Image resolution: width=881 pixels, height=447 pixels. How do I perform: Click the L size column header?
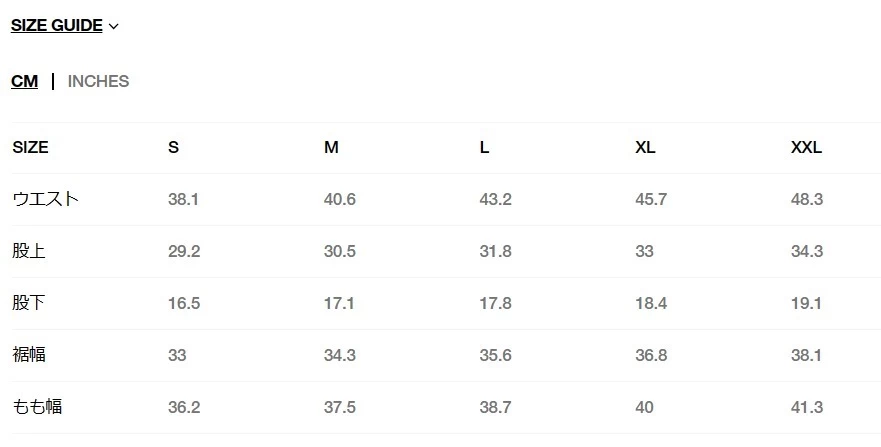click(x=484, y=148)
